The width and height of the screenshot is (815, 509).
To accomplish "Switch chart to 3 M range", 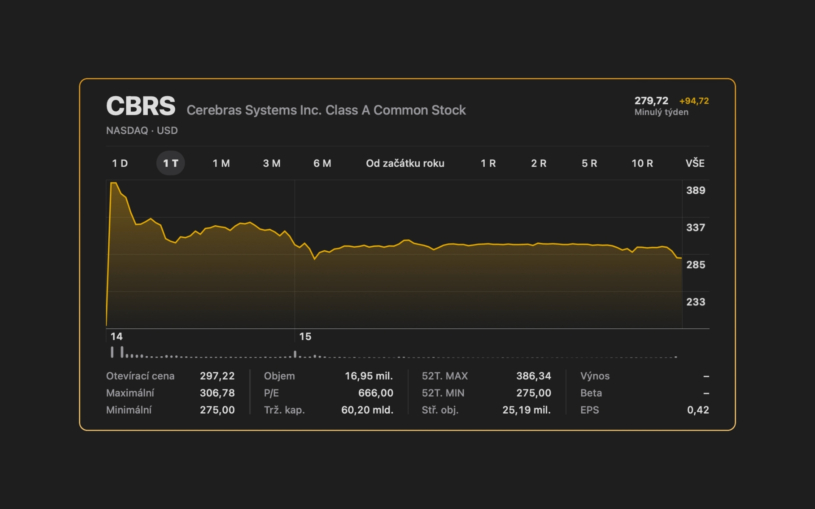I will (x=271, y=163).
